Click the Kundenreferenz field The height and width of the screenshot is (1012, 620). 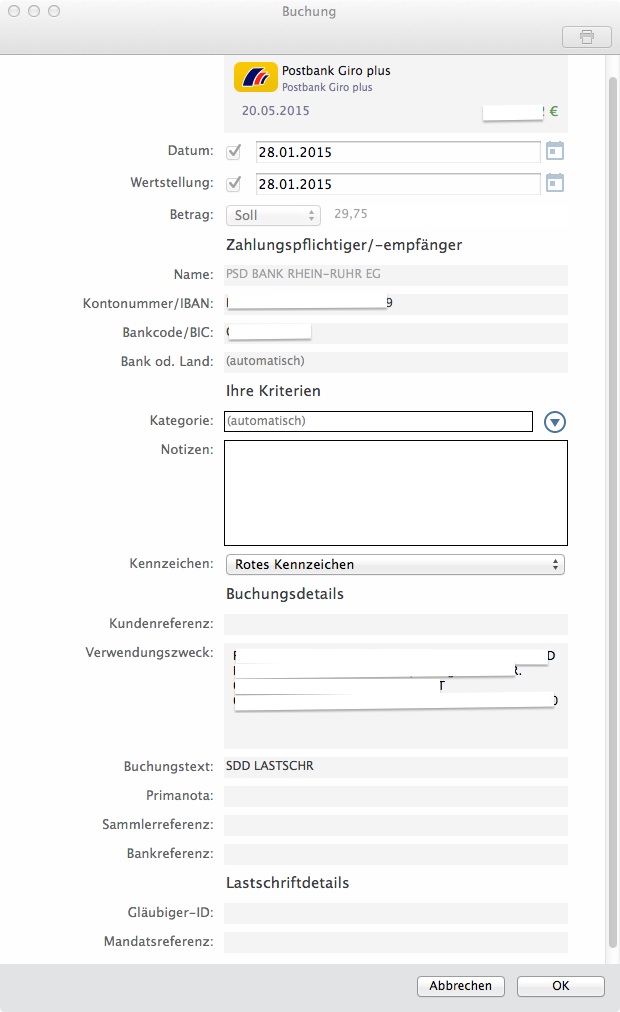click(395, 624)
